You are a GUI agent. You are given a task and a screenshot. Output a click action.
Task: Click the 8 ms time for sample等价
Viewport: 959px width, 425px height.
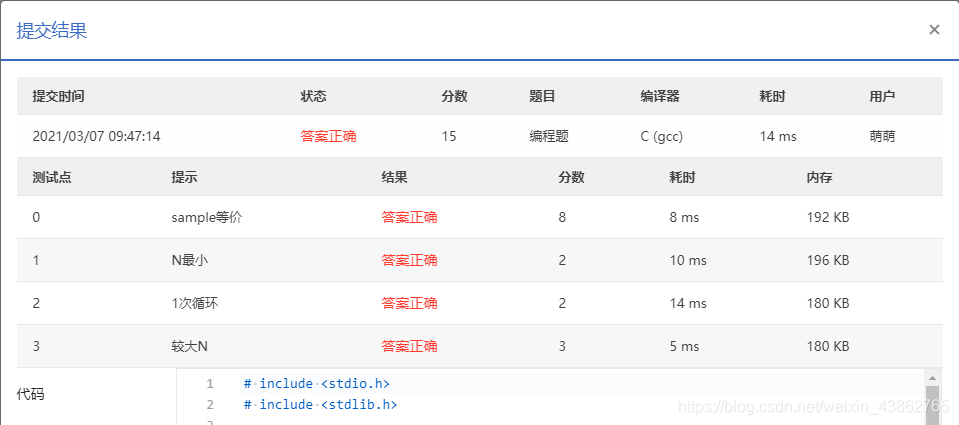click(684, 217)
